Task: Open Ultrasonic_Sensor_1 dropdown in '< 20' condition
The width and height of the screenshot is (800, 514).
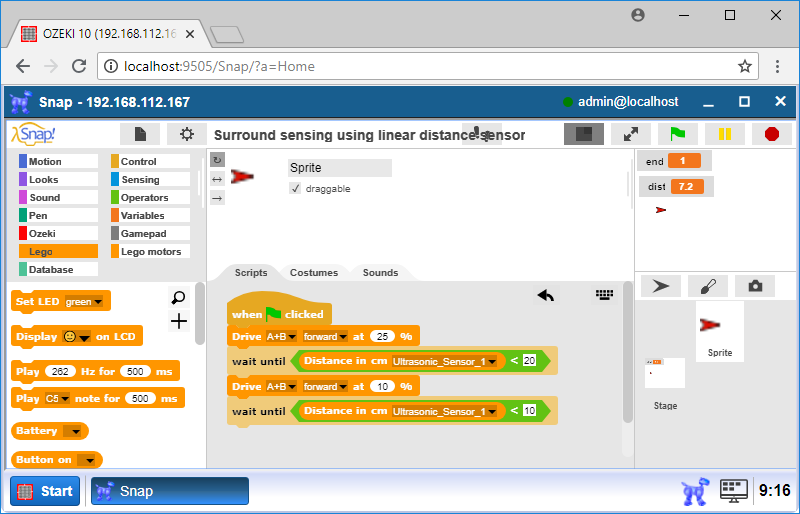Action: pos(444,361)
